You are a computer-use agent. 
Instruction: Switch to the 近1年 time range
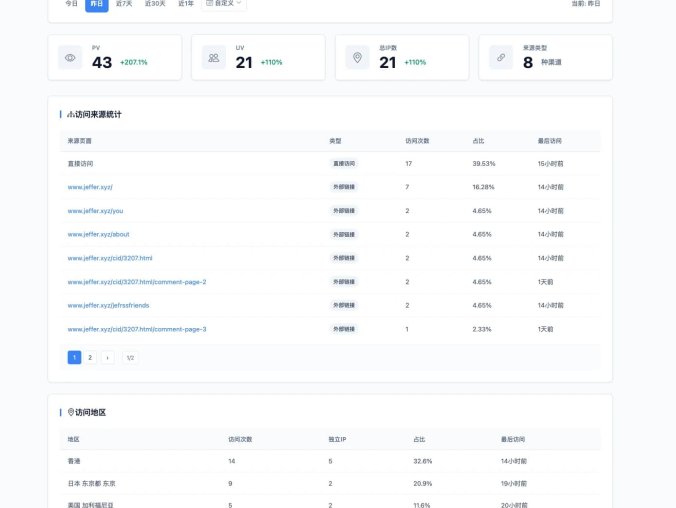186,4
